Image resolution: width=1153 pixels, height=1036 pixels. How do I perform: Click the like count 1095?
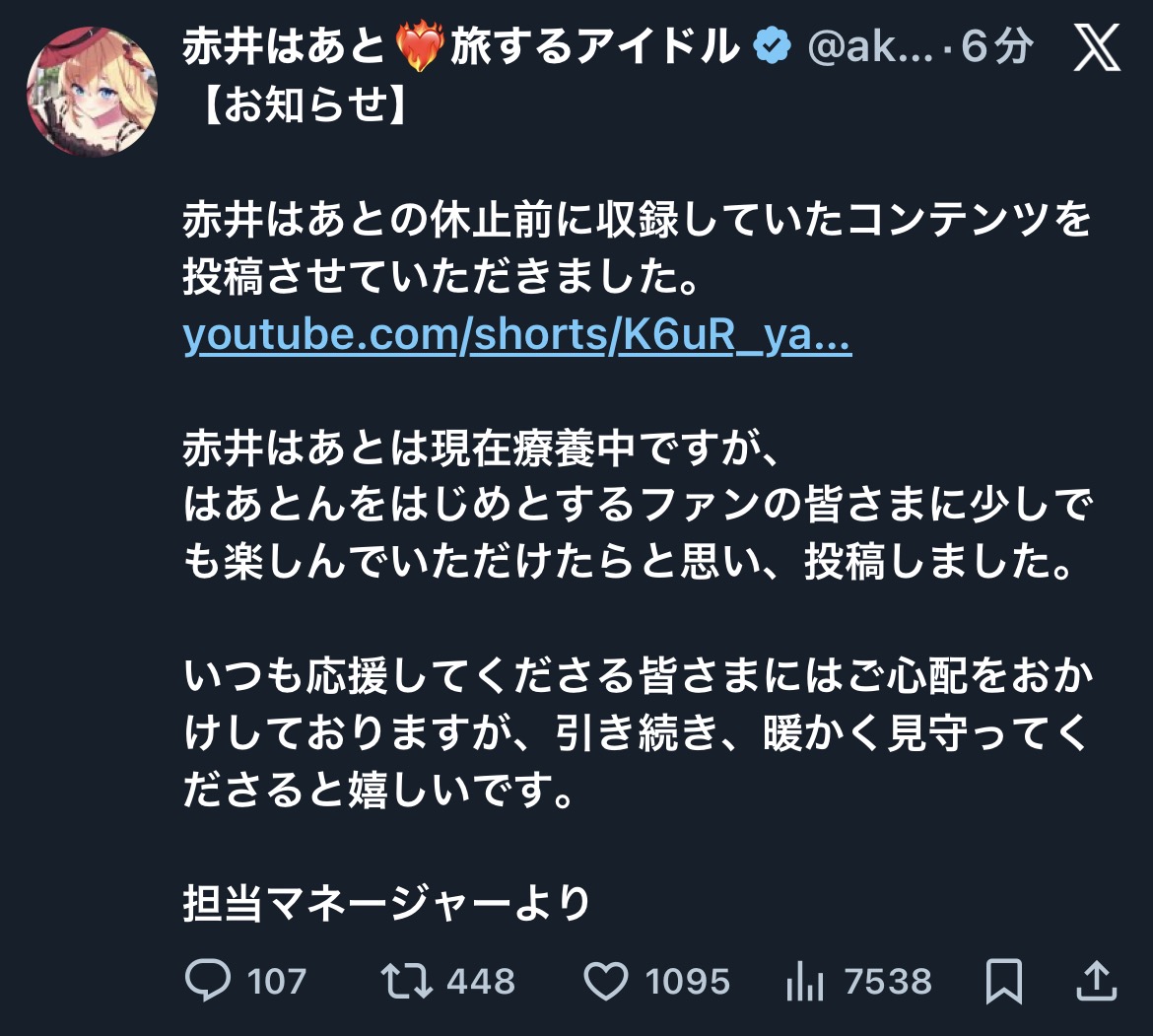tap(687, 981)
